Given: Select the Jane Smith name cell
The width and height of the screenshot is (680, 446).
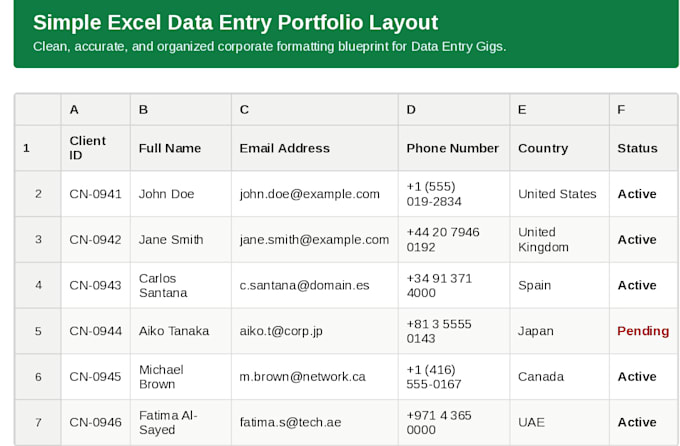Looking at the screenshot, I should (x=180, y=239).
